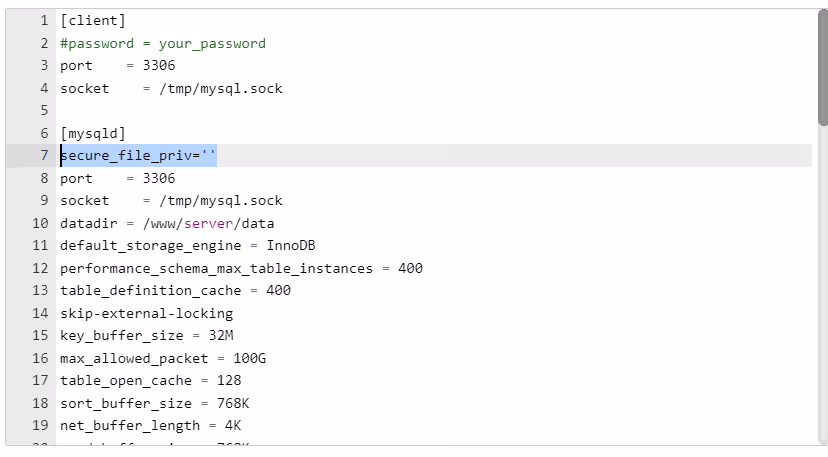Image resolution: width=828 pixels, height=457 pixels.
Task: Click line number 10 in the gutter
Action: [40, 223]
